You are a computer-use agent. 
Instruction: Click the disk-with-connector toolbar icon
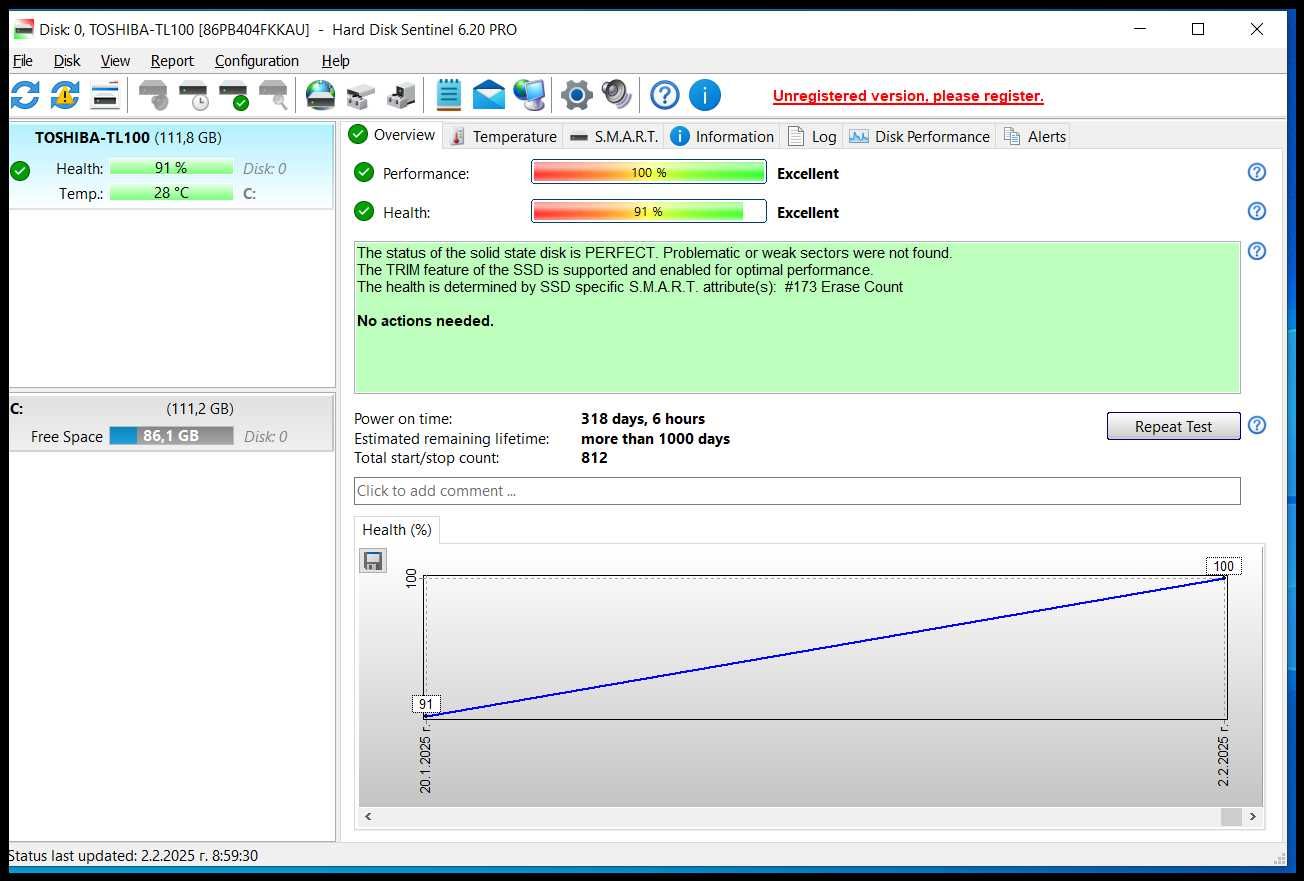click(401, 96)
